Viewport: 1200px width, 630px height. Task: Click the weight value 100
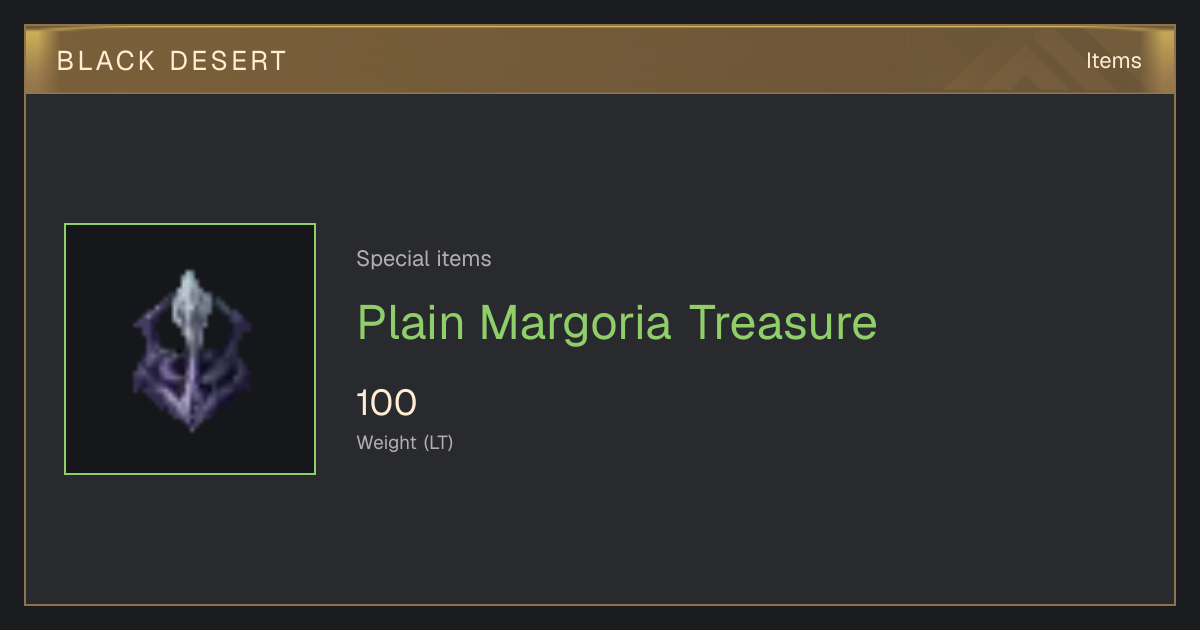tap(387, 403)
